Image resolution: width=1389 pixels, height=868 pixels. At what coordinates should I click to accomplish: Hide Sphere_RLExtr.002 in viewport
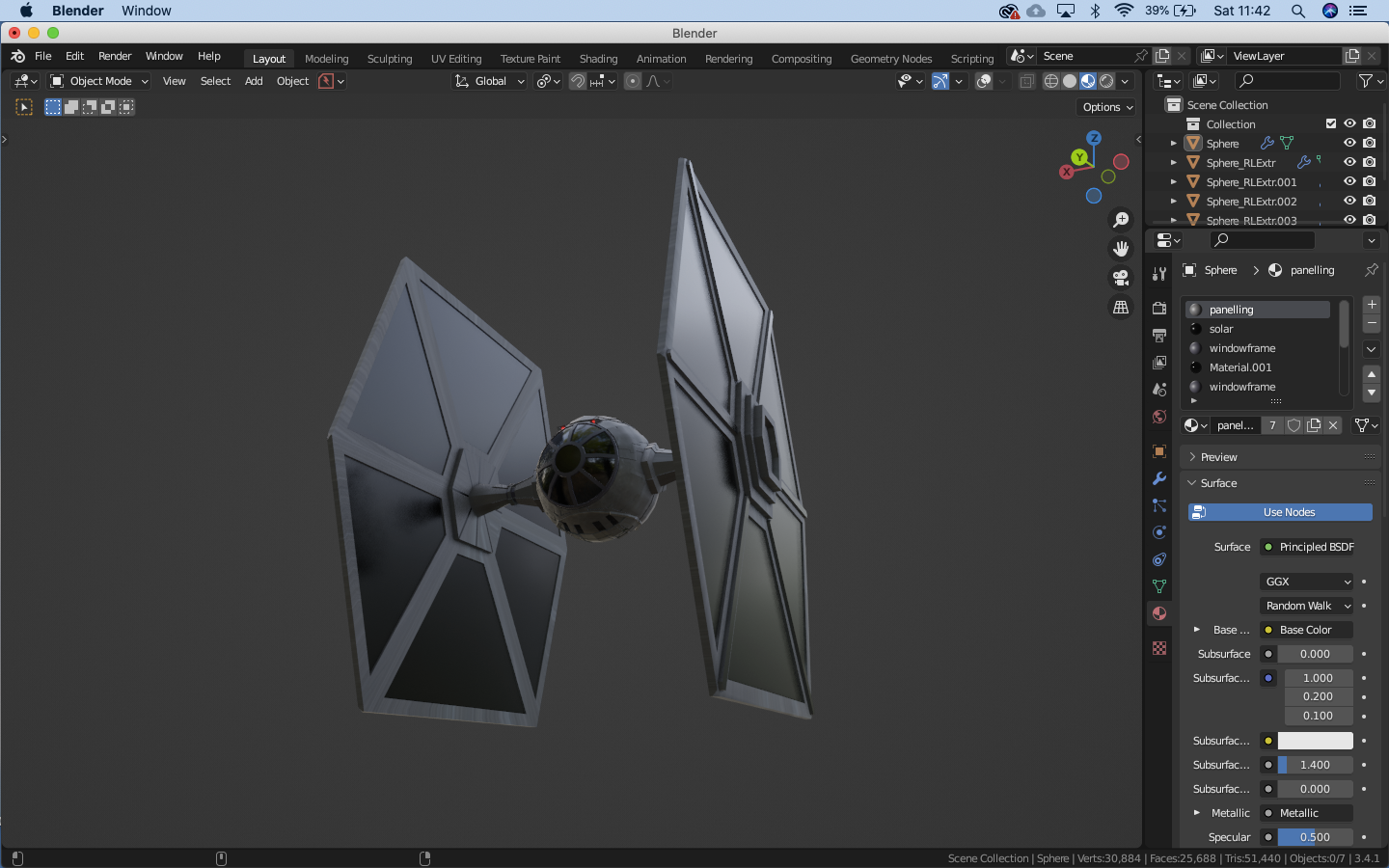pyautogui.click(x=1349, y=201)
